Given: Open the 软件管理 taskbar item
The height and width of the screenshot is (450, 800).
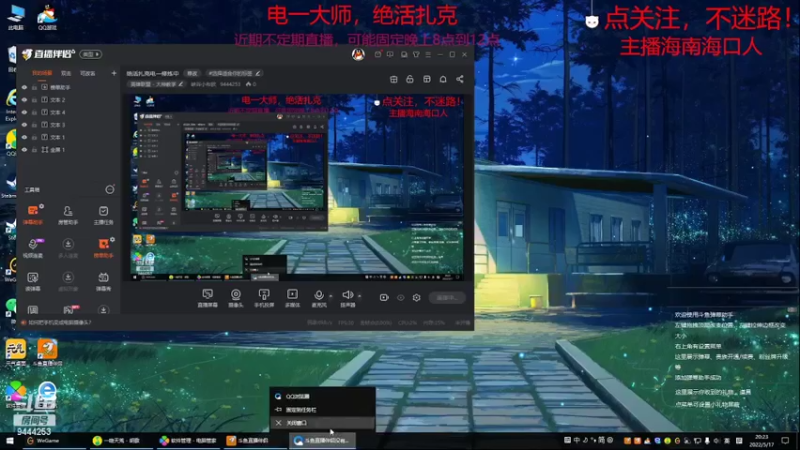Looking at the screenshot, I should click(x=188, y=440).
